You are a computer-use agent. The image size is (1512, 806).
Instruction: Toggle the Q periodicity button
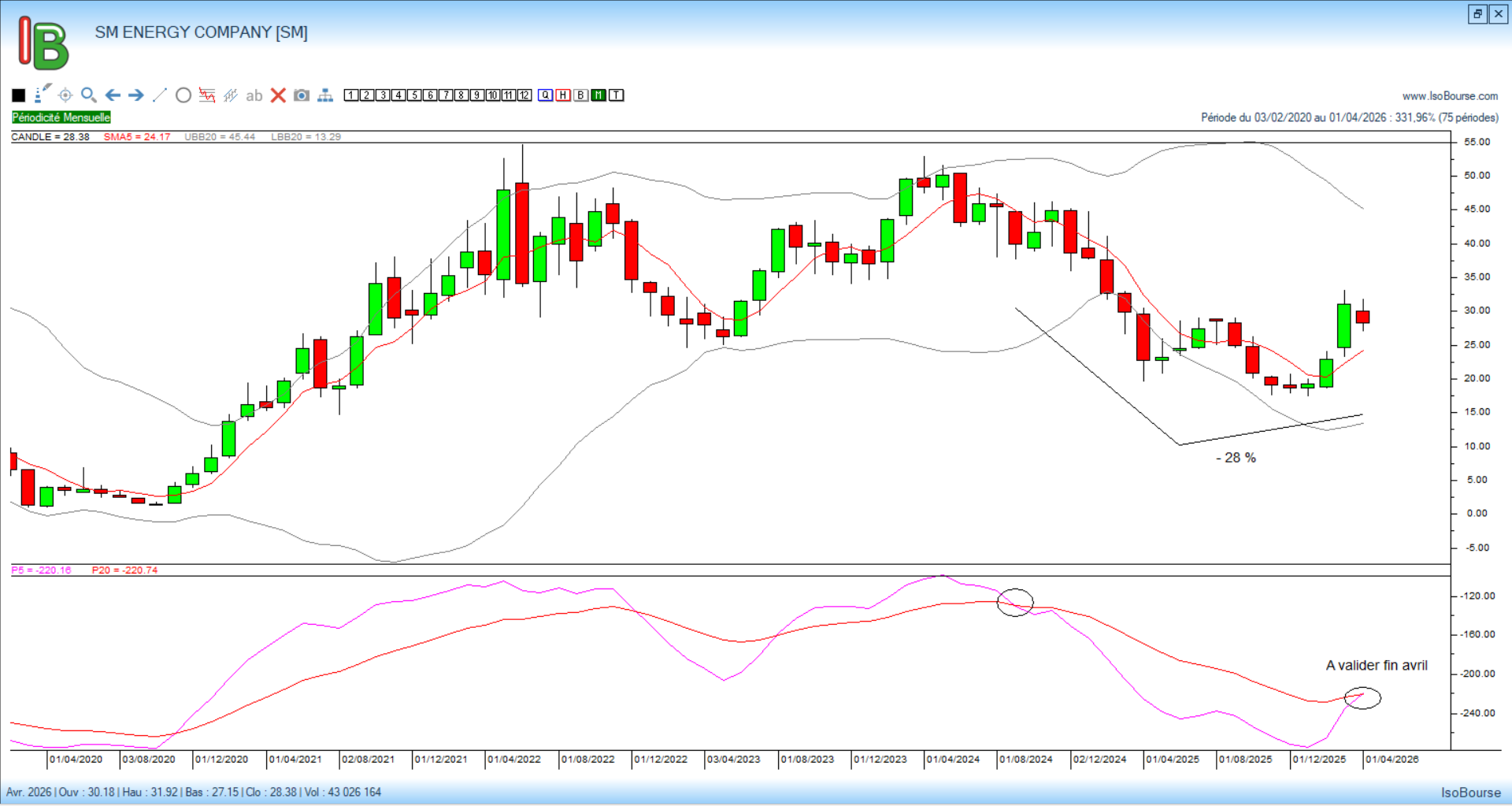[546, 95]
